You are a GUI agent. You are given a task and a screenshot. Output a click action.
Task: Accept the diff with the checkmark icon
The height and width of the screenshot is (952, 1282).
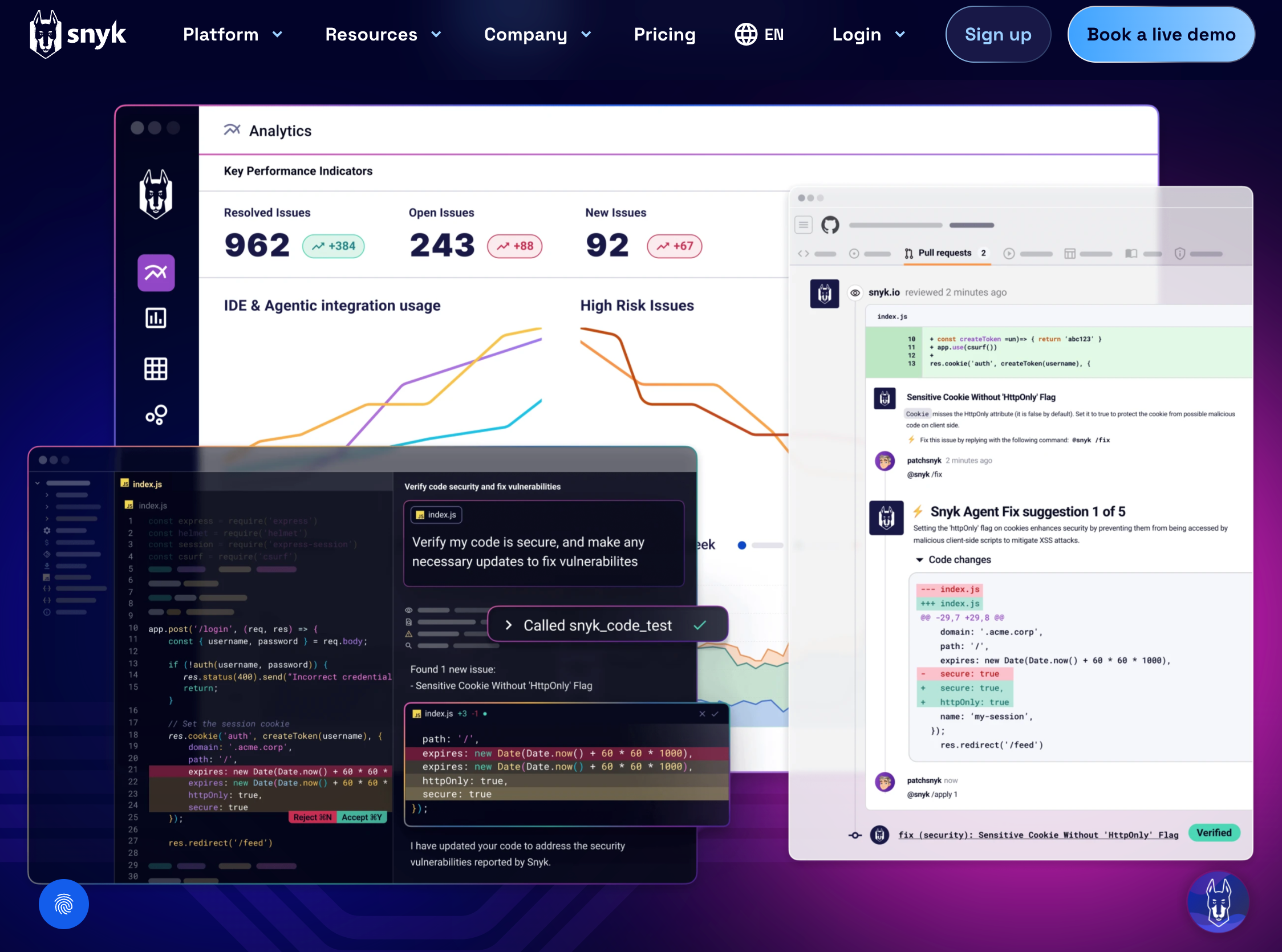(715, 713)
